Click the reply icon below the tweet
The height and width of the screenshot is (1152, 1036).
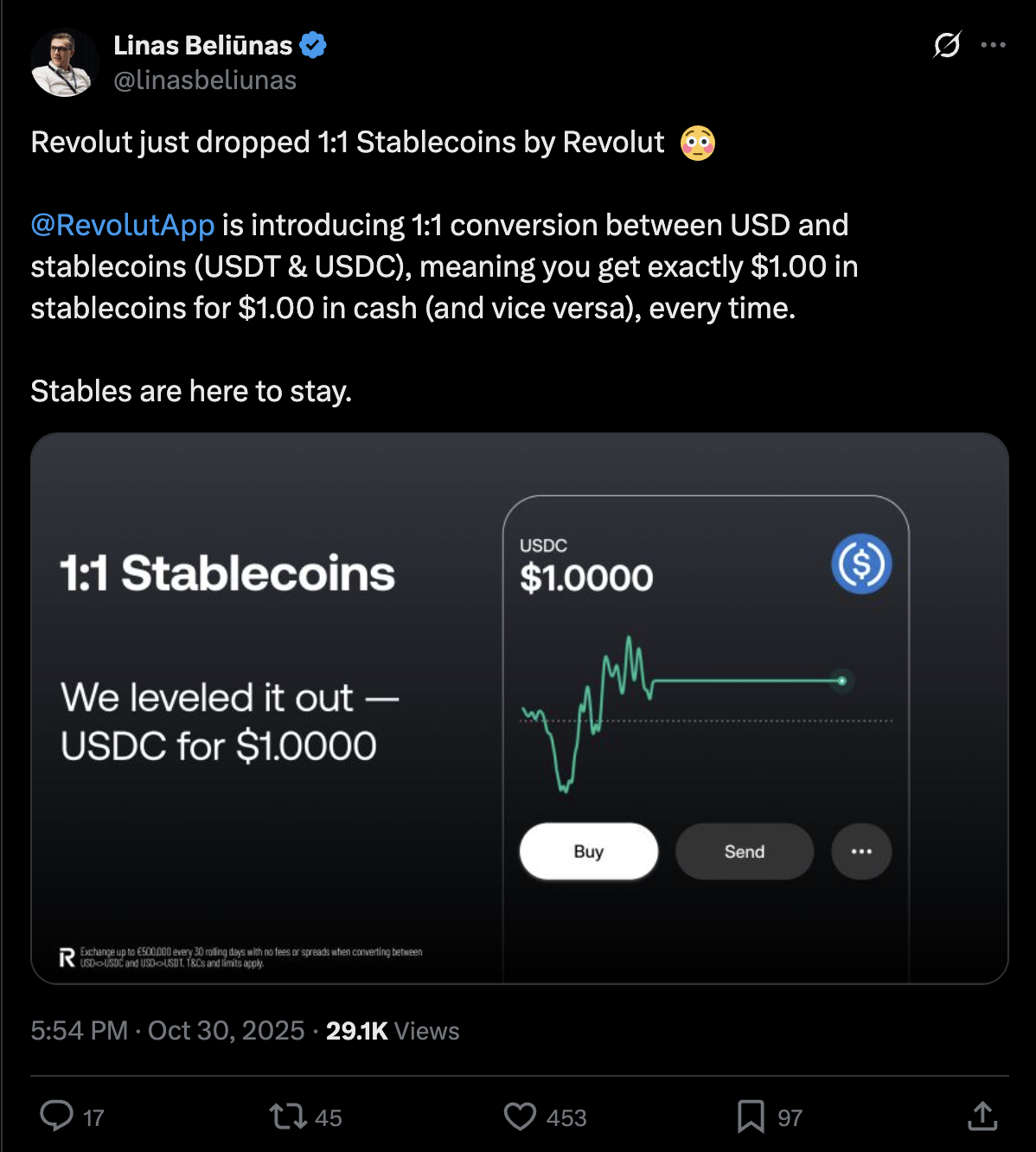59,1117
